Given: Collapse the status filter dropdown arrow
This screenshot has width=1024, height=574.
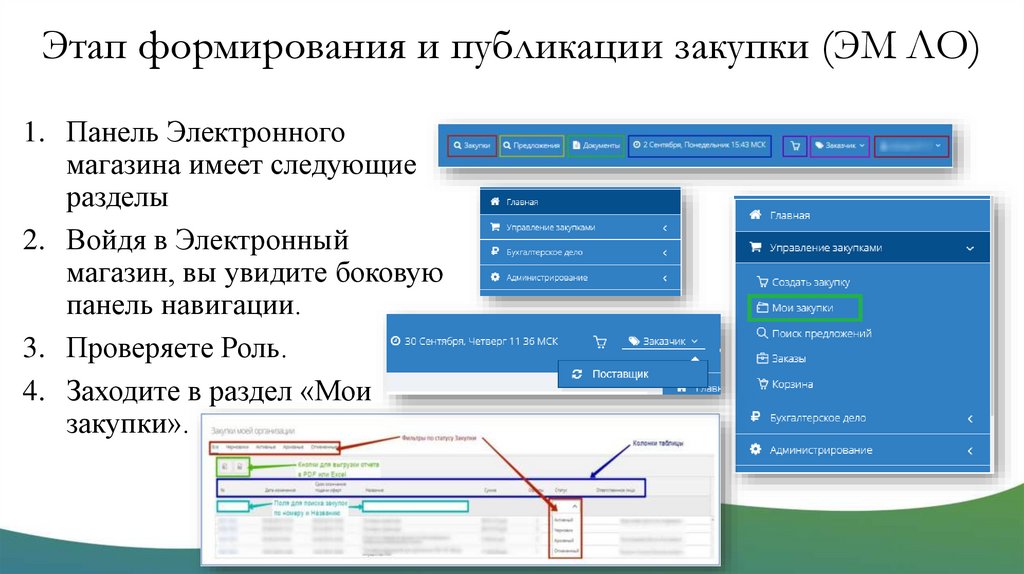Looking at the screenshot, I should [575, 506].
